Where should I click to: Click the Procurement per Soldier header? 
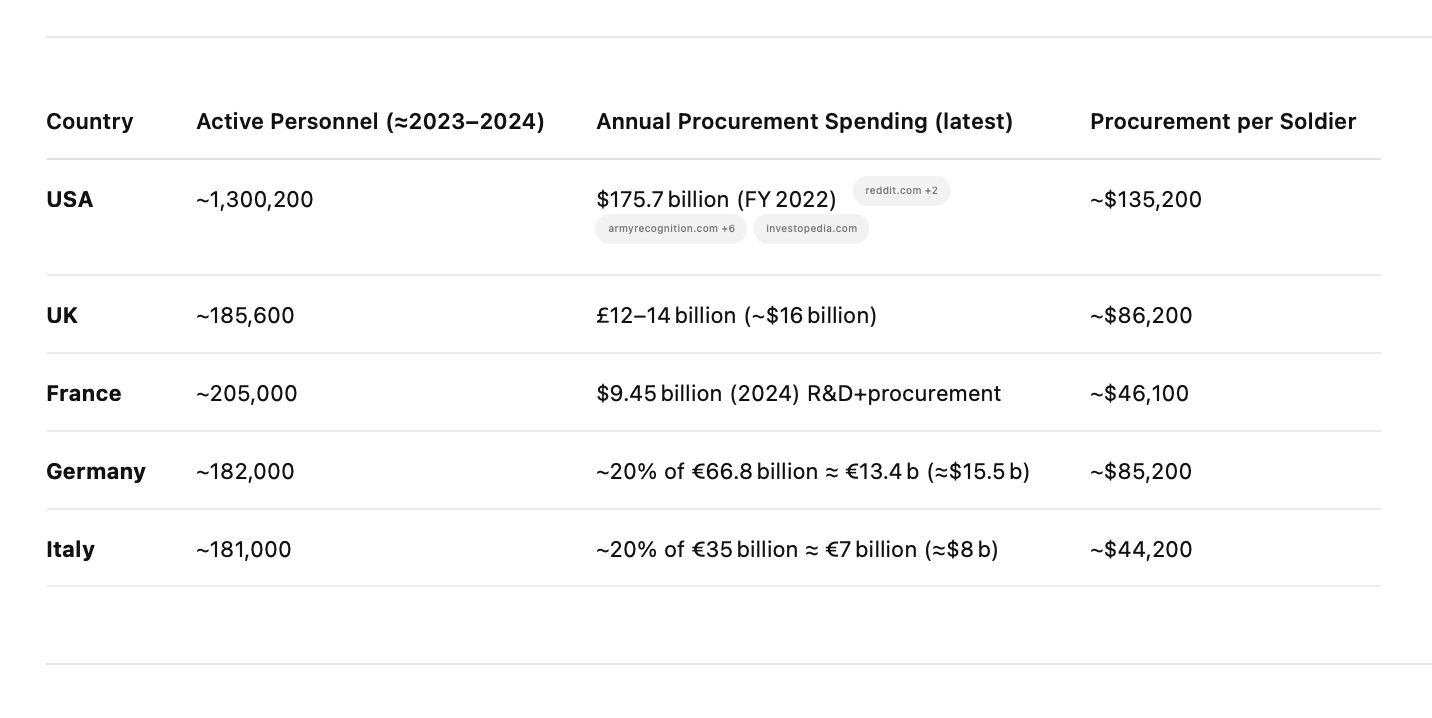click(1223, 121)
